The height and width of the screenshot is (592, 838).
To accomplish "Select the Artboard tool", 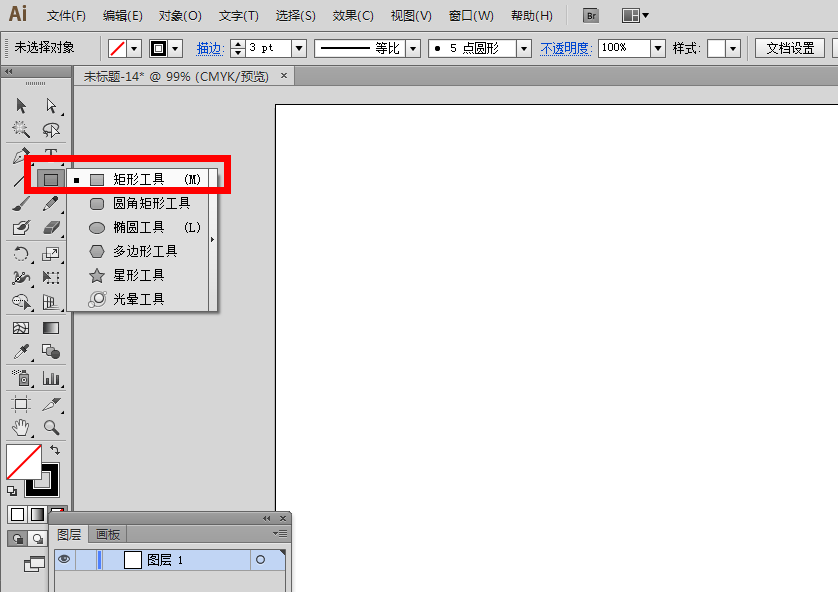I will (21, 404).
